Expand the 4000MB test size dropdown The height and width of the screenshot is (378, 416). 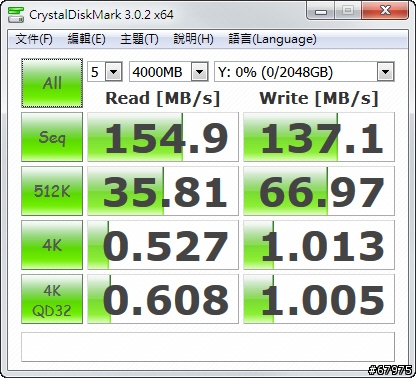[x=169, y=72]
